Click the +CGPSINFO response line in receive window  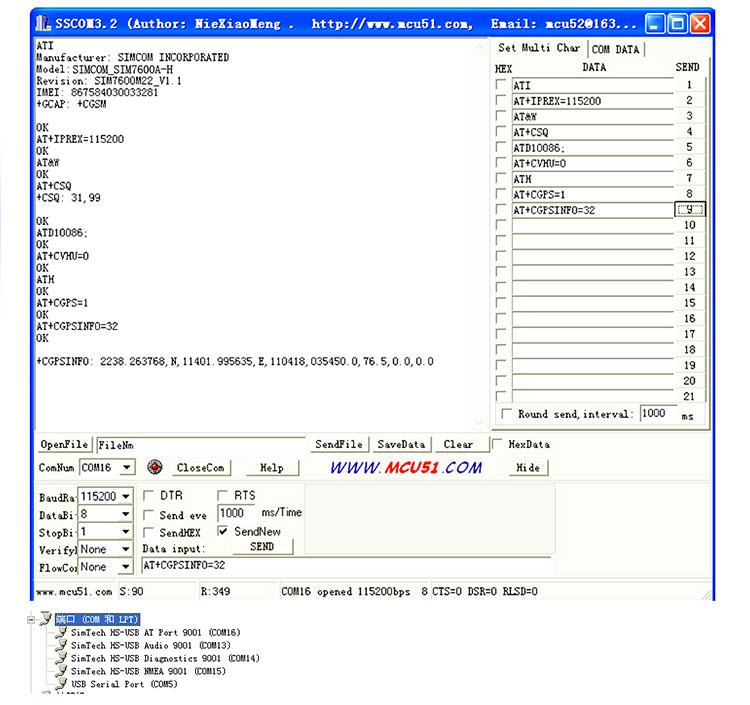(x=235, y=362)
